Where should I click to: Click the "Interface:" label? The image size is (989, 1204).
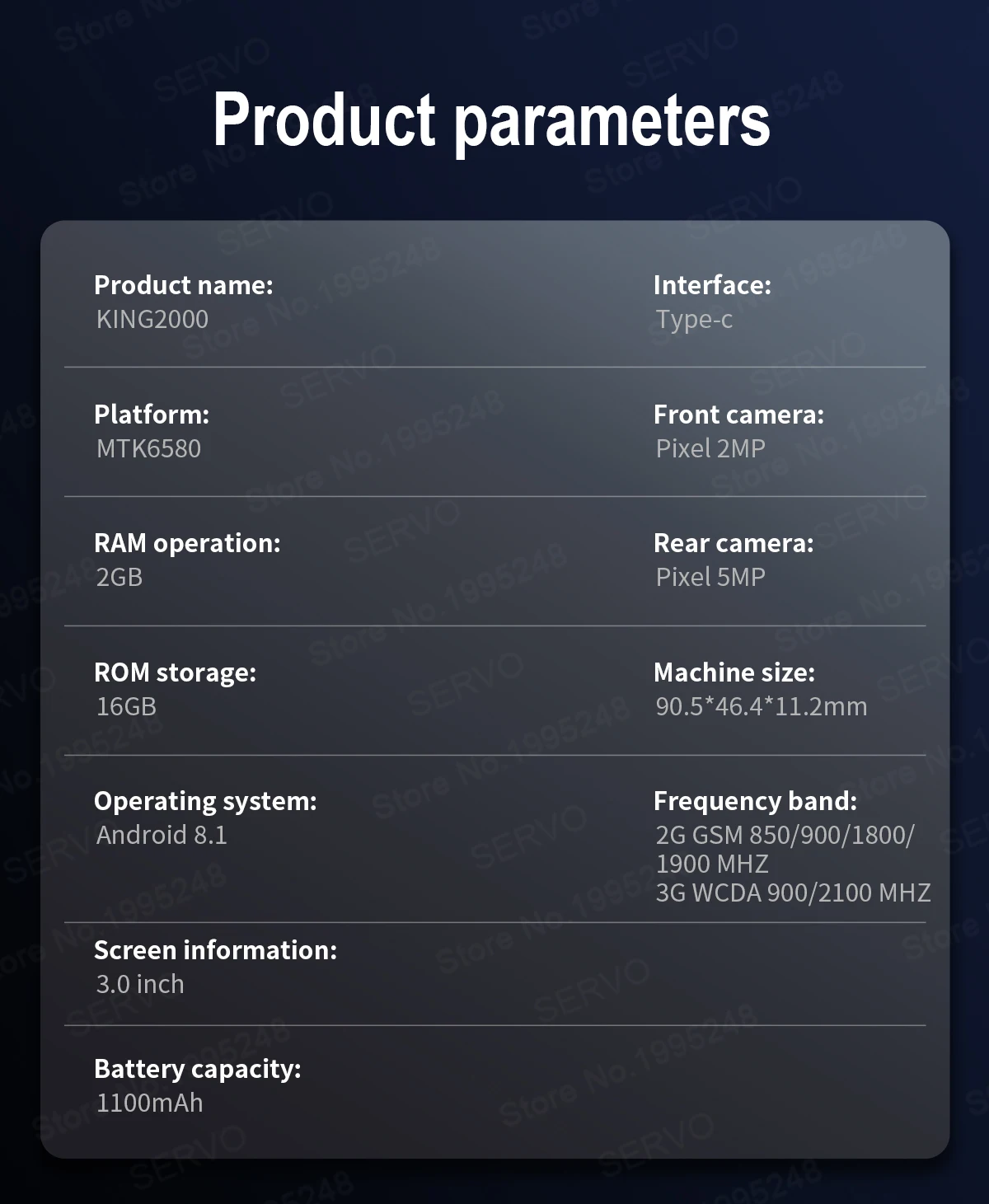[x=712, y=285]
